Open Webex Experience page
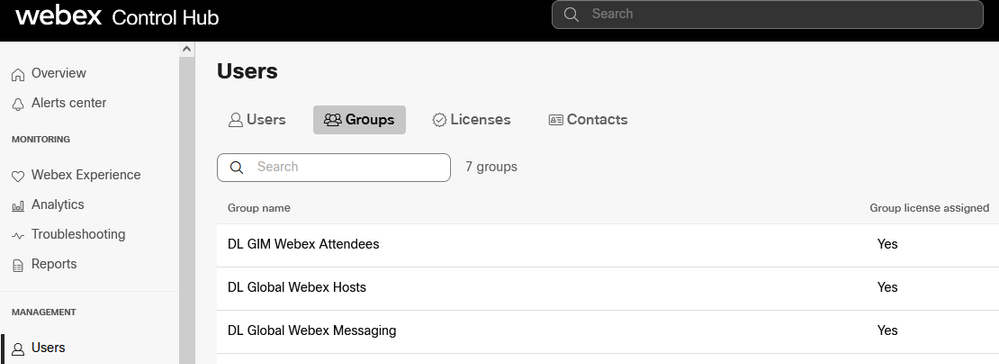The height and width of the screenshot is (364, 999). 86,175
